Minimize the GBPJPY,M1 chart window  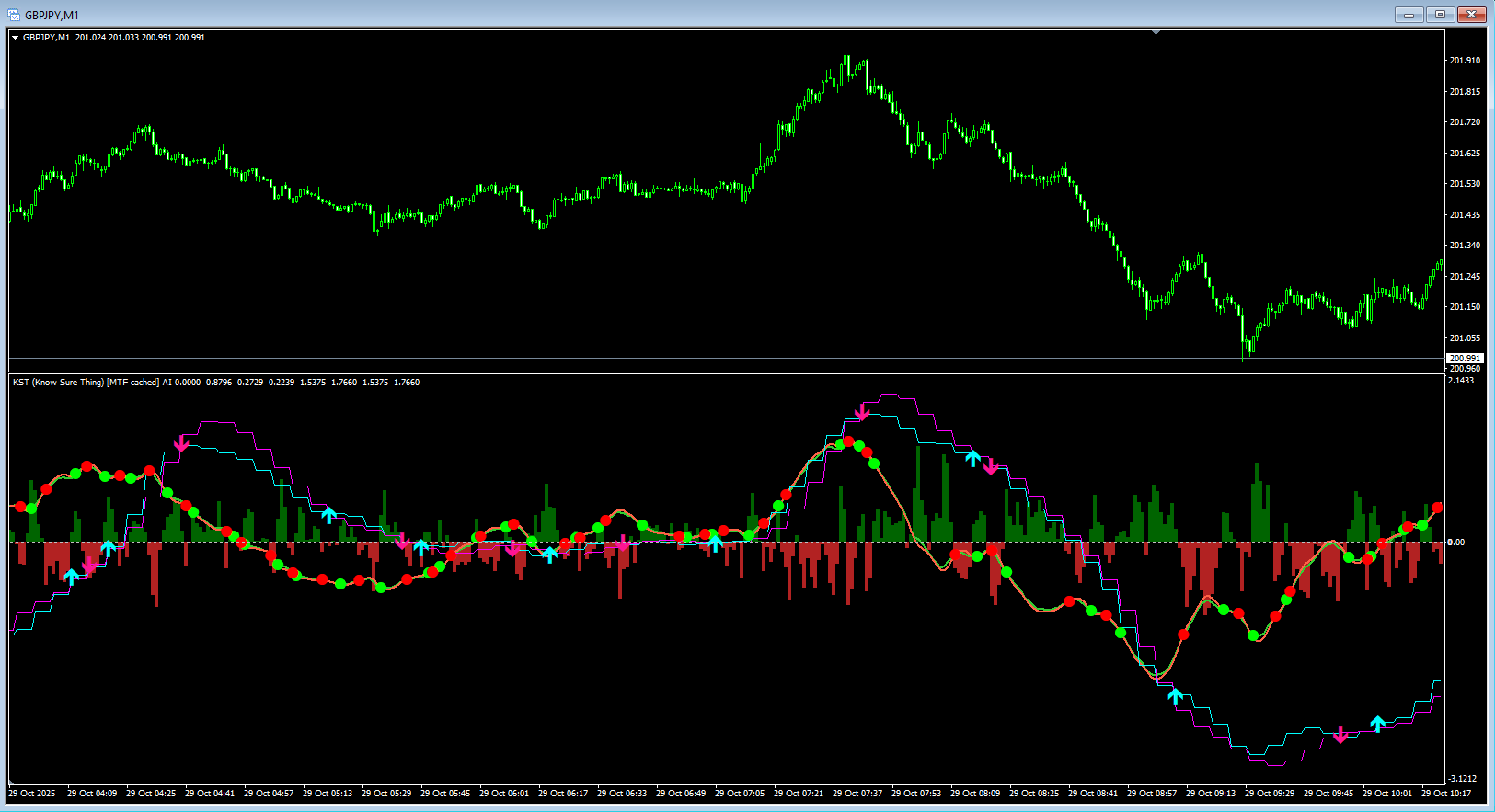[x=1409, y=15]
